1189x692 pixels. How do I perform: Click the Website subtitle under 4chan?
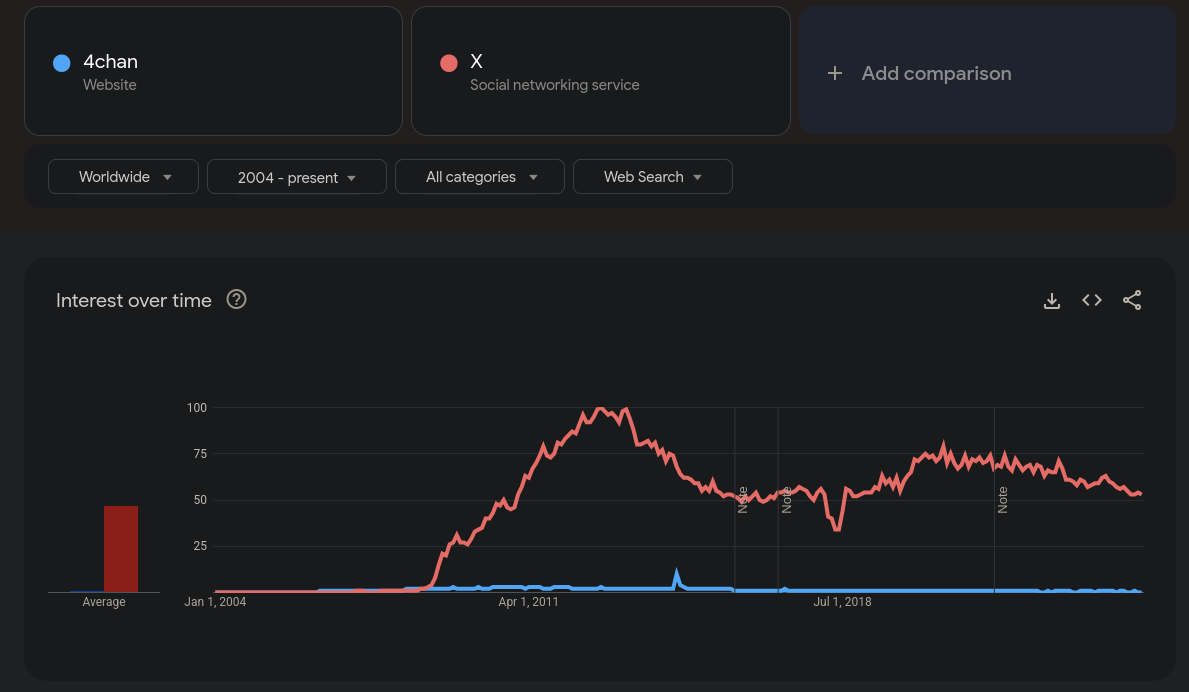click(110, 85)
